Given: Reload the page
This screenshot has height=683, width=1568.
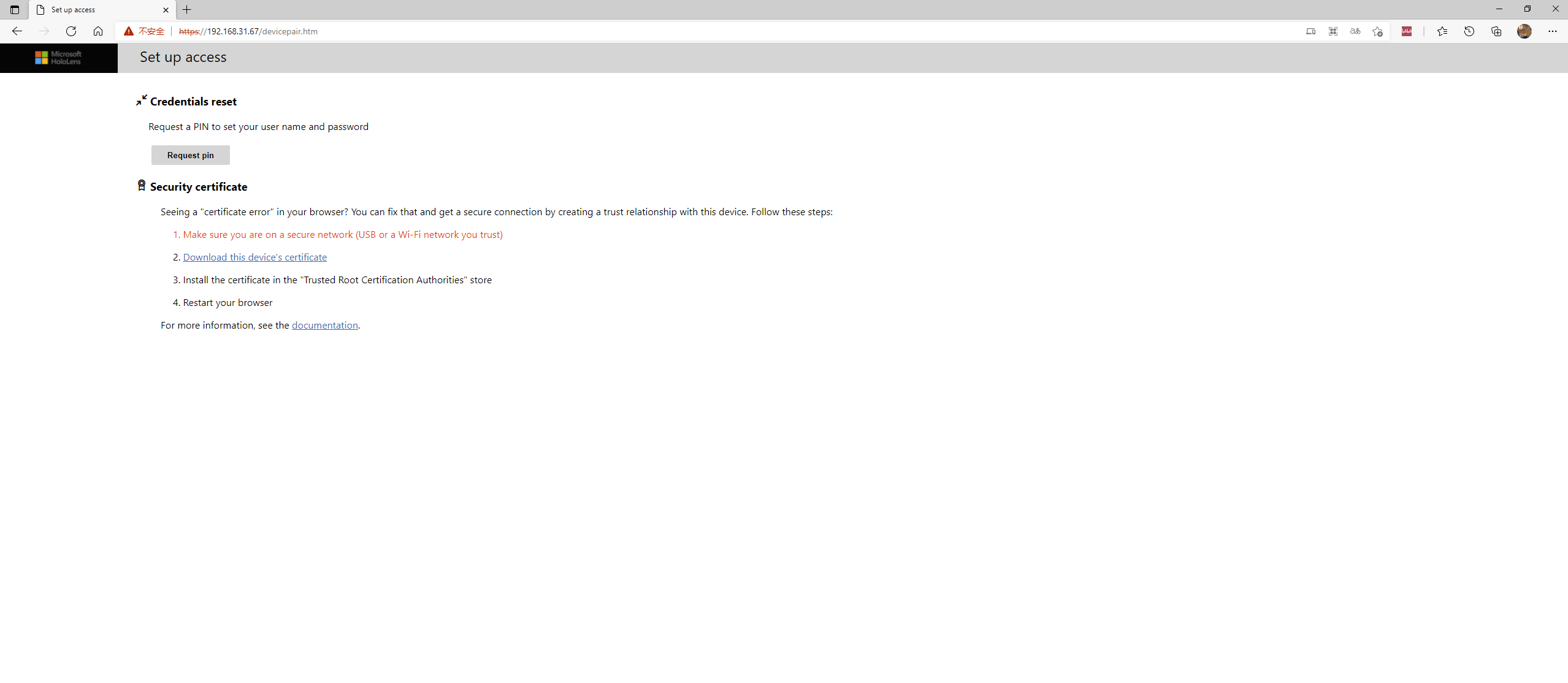Looking at the screenshot, I should (x=71, y=31).
